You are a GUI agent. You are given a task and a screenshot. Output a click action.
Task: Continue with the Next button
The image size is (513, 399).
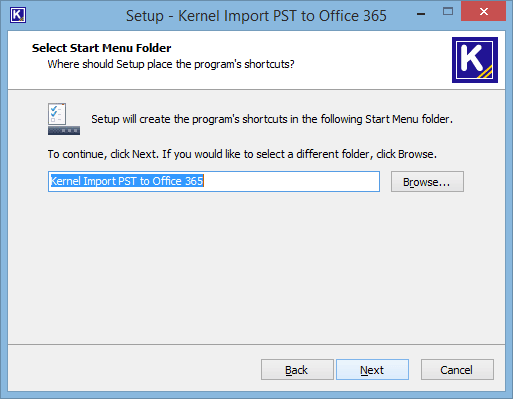coord(372,369)
